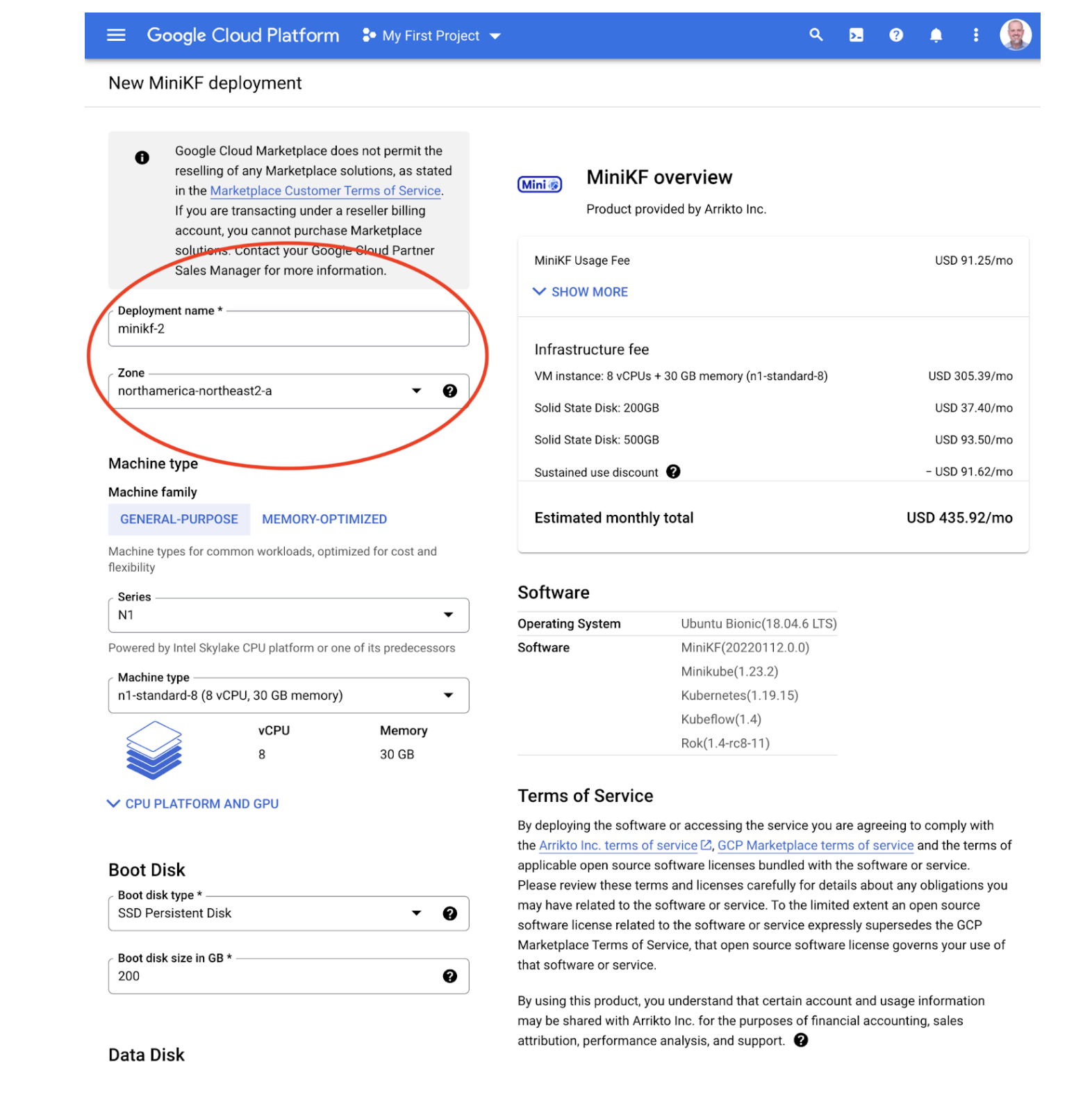The image size is (1092, 1095).
Task: Click the Sustained use discount help icon
Action: 673,472
